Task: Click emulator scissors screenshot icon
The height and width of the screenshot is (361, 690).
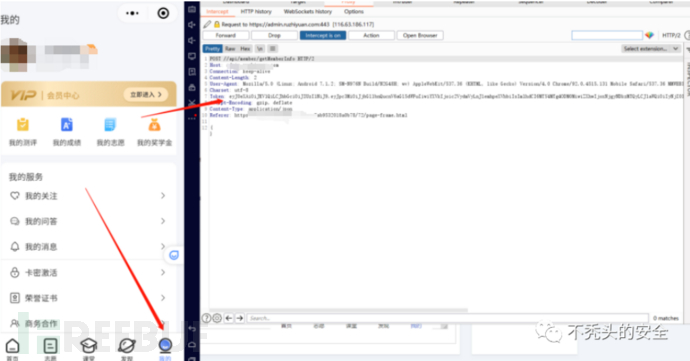Action: (192, 103)
